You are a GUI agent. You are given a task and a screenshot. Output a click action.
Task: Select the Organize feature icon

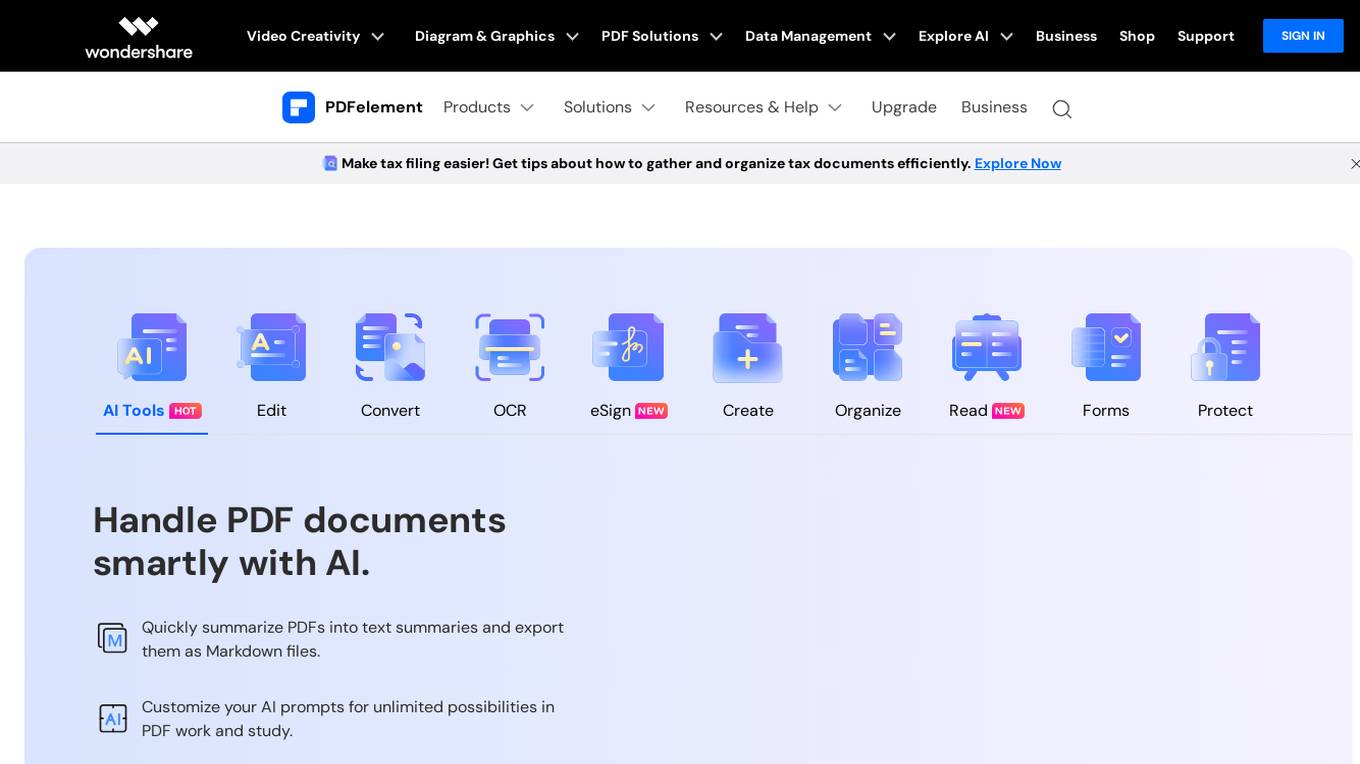[868, 347]
